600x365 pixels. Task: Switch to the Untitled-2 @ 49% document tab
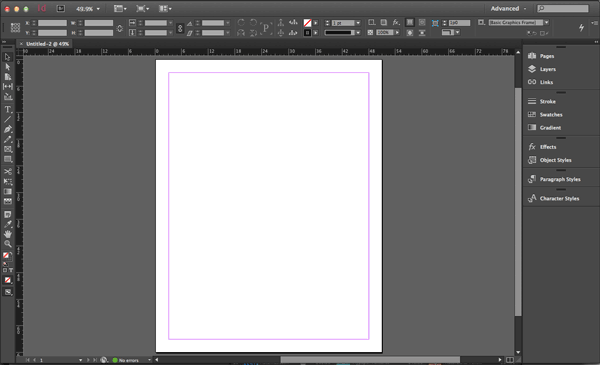(47, 44)
